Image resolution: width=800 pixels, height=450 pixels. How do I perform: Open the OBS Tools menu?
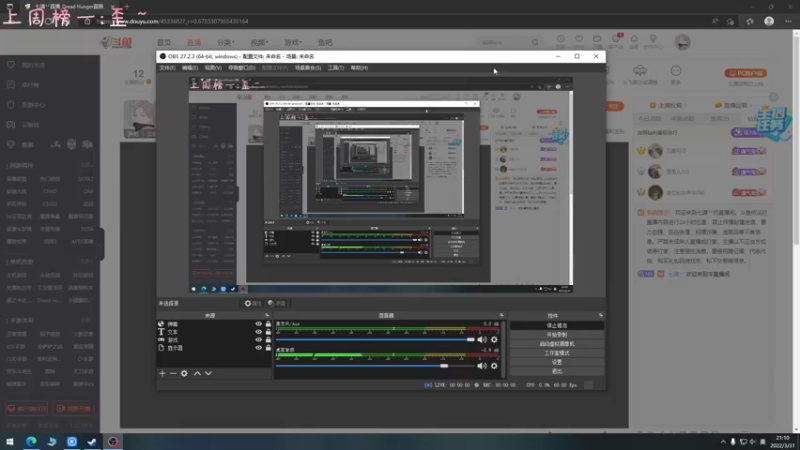336,68
